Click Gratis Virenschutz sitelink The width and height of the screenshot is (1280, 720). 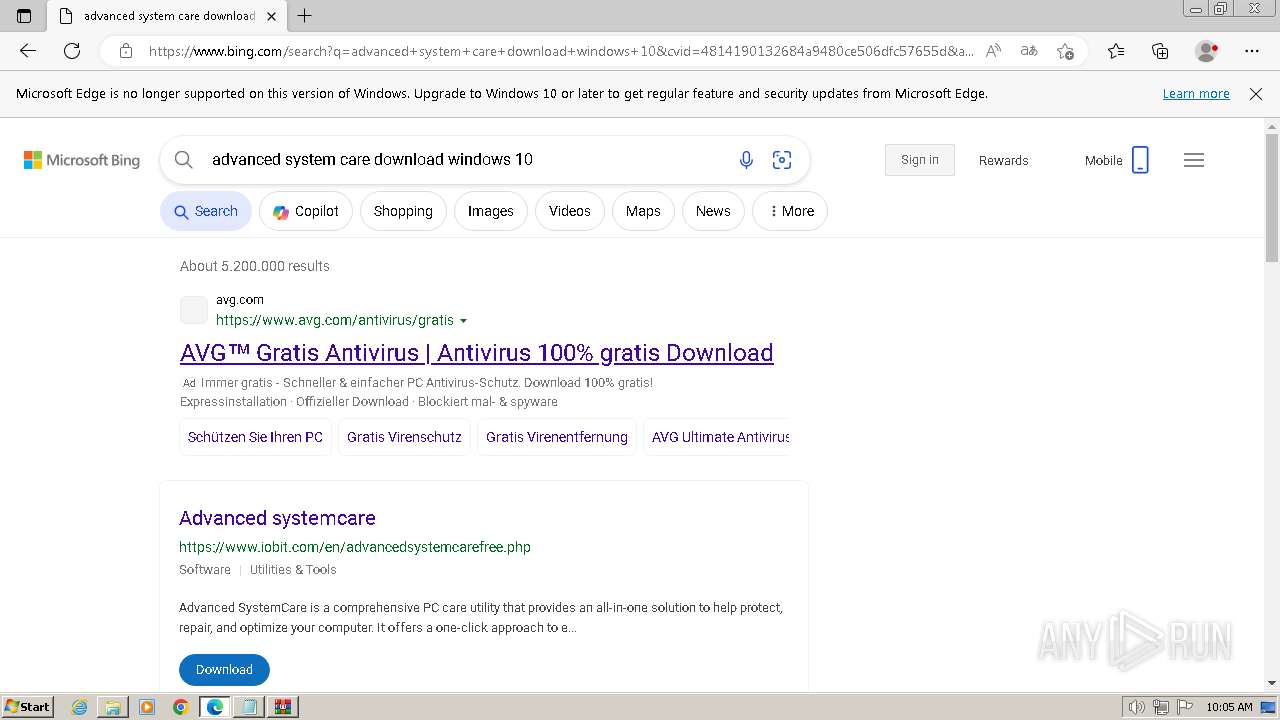(404, 437)
